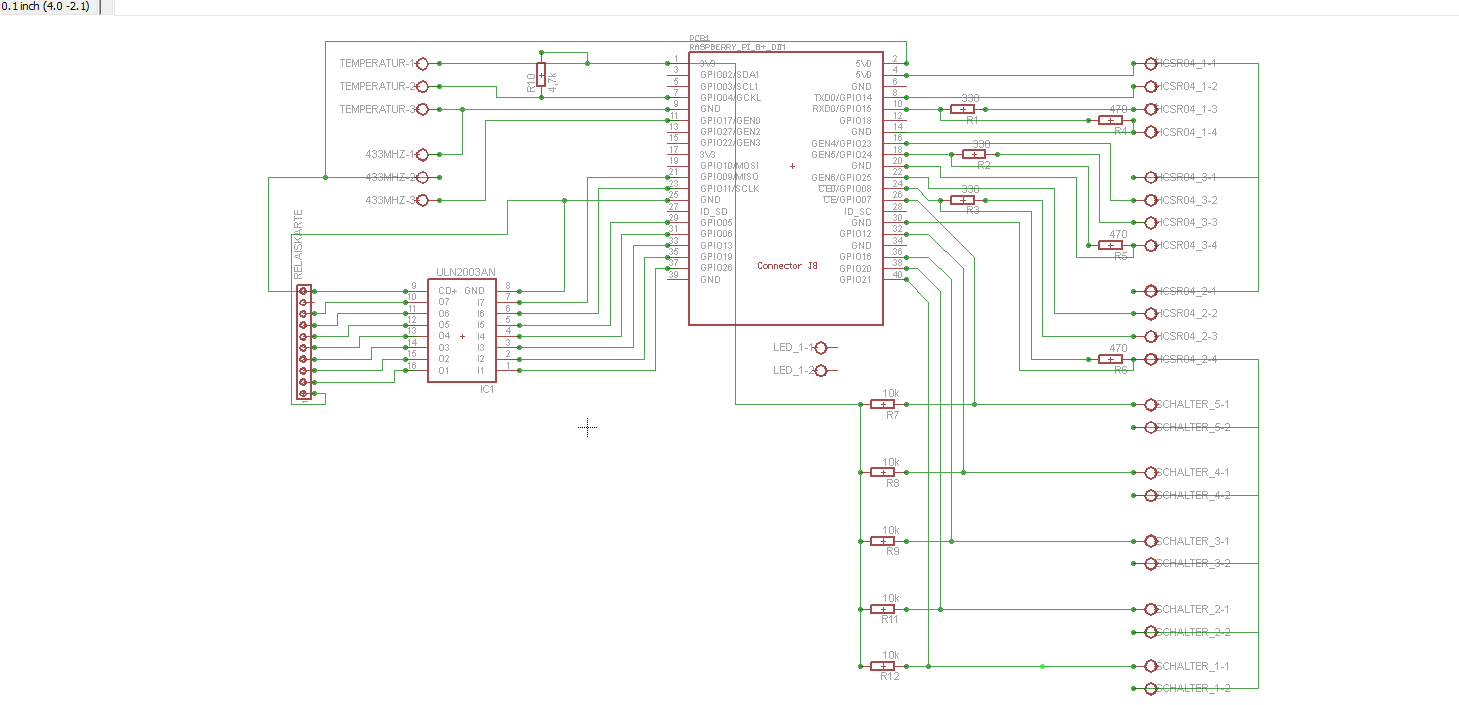Pick resistor R2 near GPIO24
The image size is (1459, 705).
(x=974, y=155)
